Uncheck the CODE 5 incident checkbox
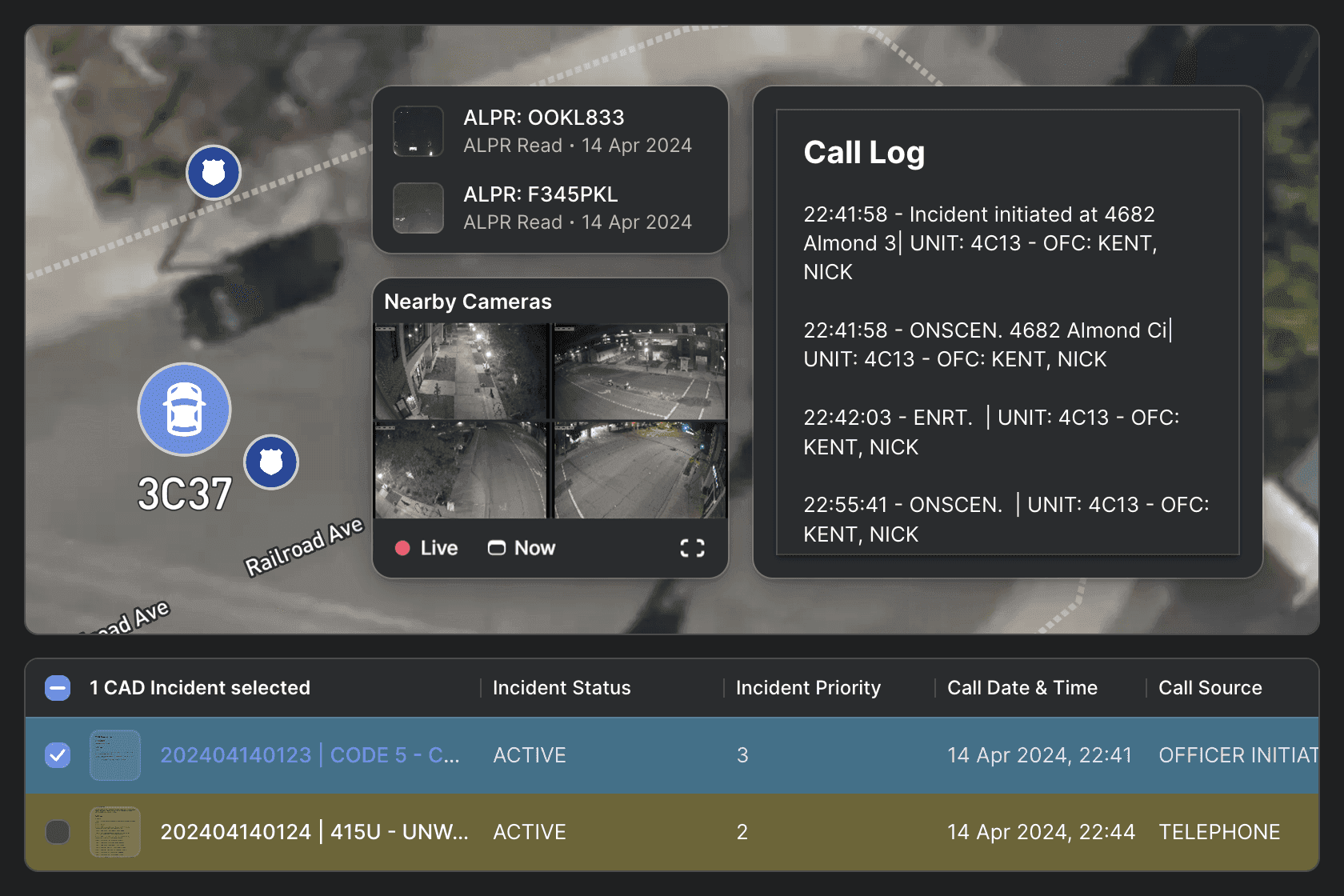The image size is (1344, 896). pyautogui.click(x=58, y=755)
